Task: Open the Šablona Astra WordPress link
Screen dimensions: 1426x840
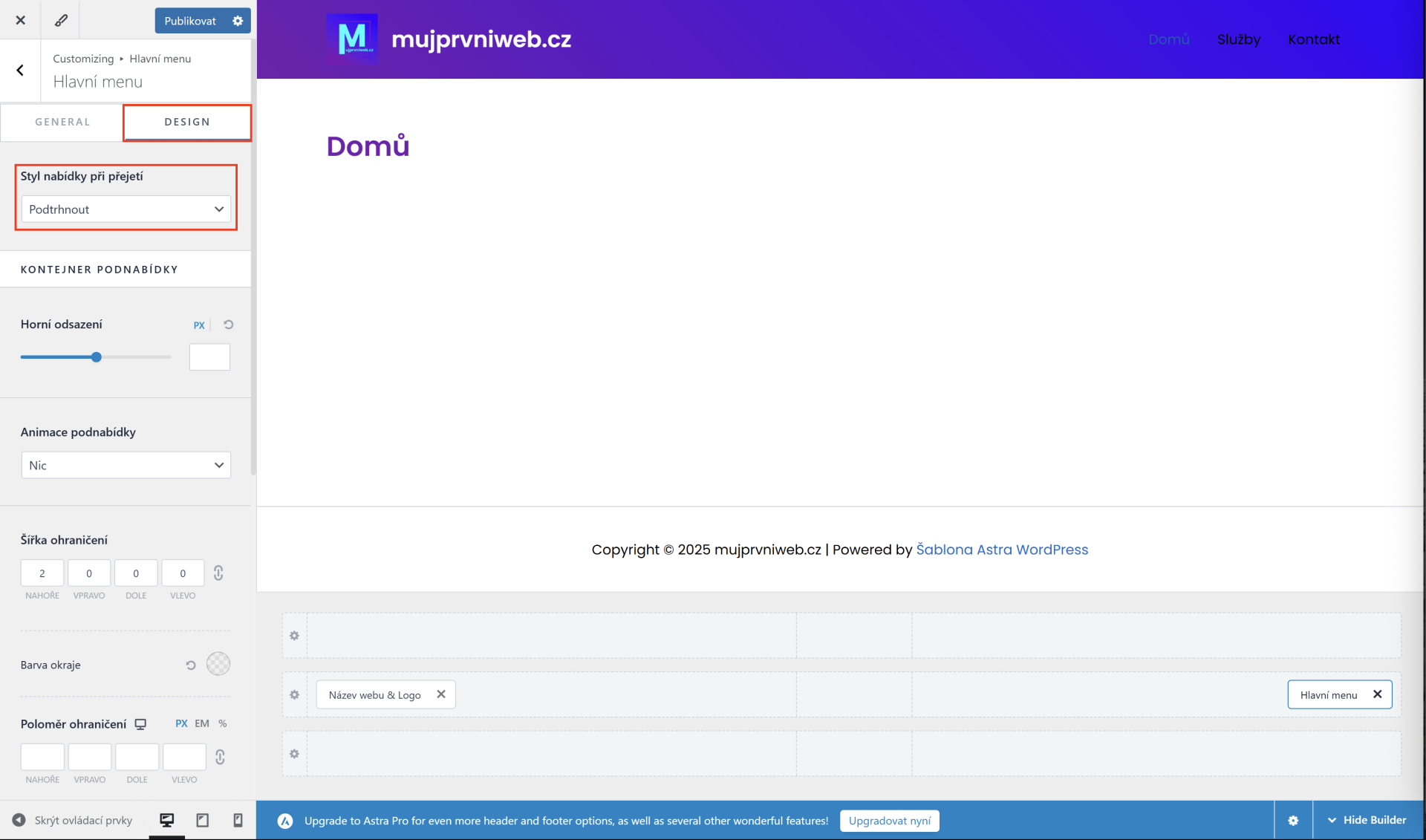Action: pos(1002,550)
